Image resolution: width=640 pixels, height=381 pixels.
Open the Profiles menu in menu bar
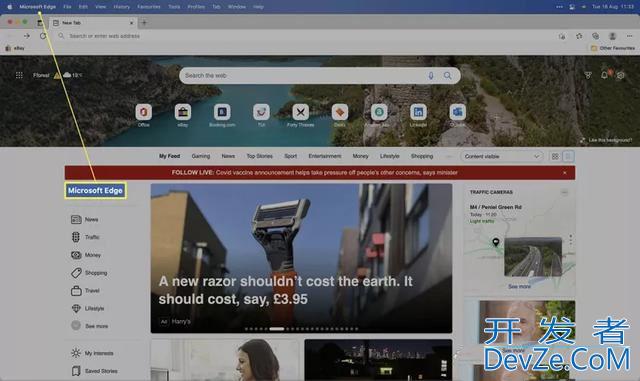(196, 7)
